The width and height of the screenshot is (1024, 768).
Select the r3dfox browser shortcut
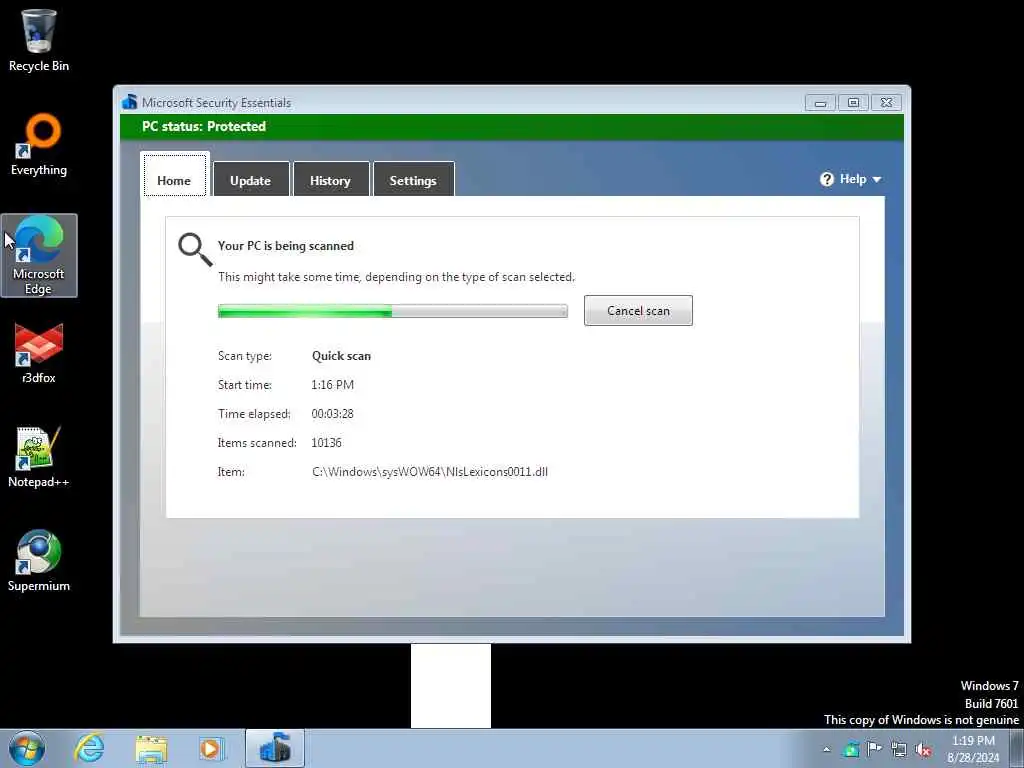pyautogui.click(x=39, y=353)
